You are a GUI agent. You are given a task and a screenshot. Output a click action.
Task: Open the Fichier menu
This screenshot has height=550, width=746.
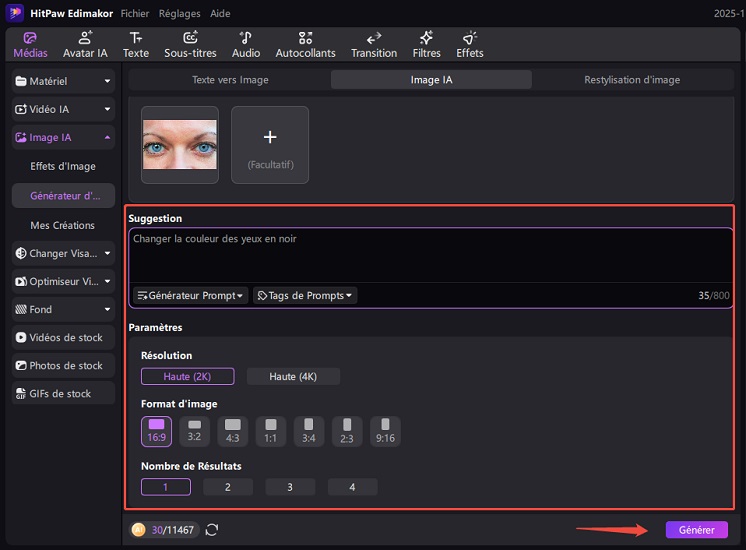(135, 13)
